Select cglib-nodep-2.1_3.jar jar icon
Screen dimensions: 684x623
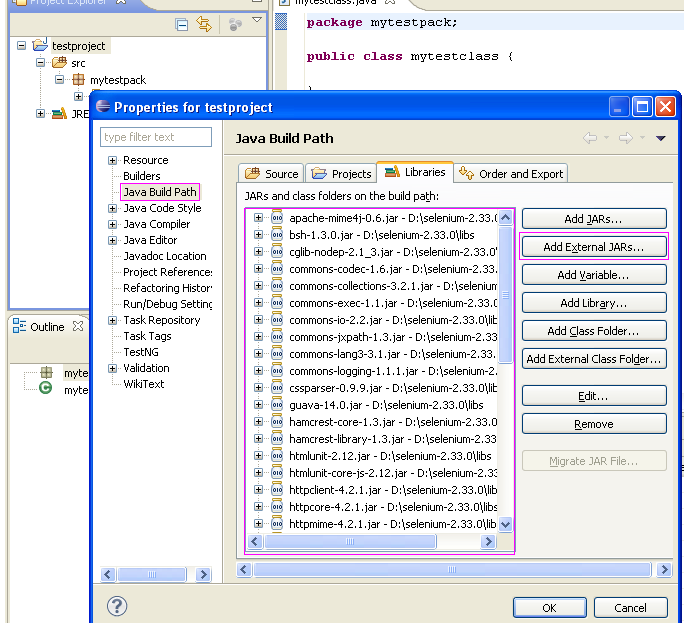pos(277,252)
